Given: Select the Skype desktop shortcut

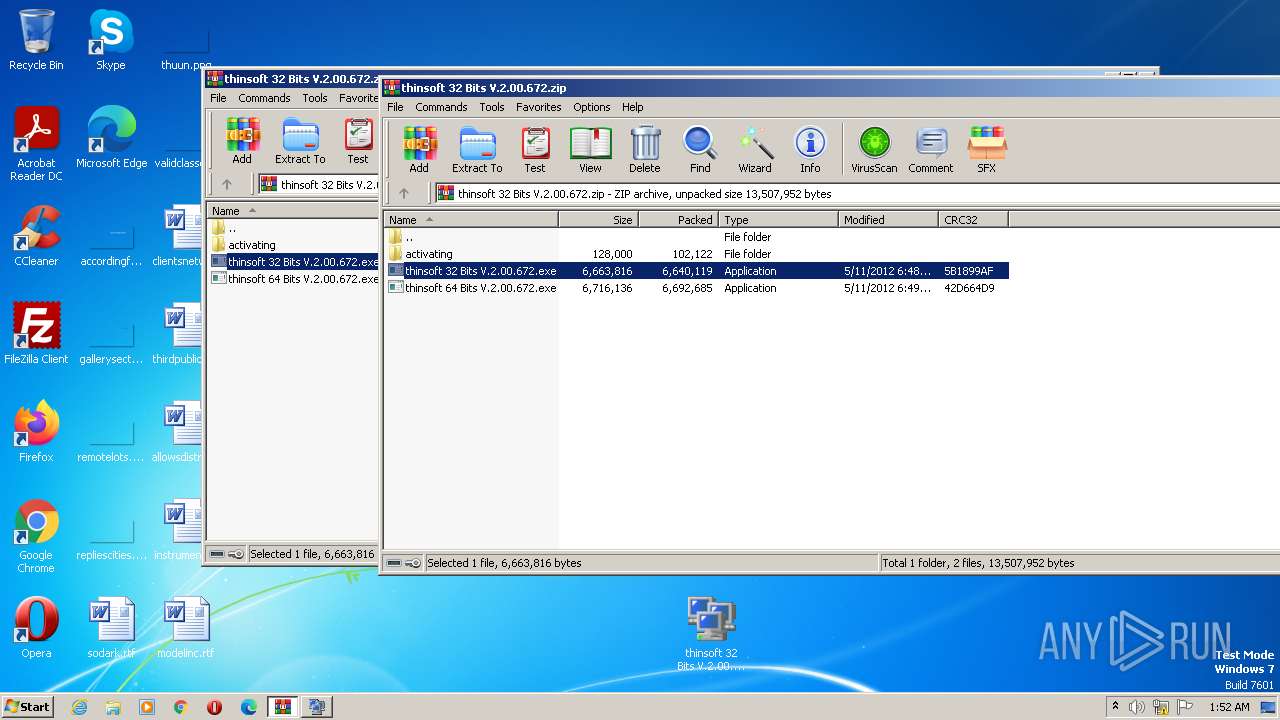Looking at the screenshot, I should coord(110,40).
